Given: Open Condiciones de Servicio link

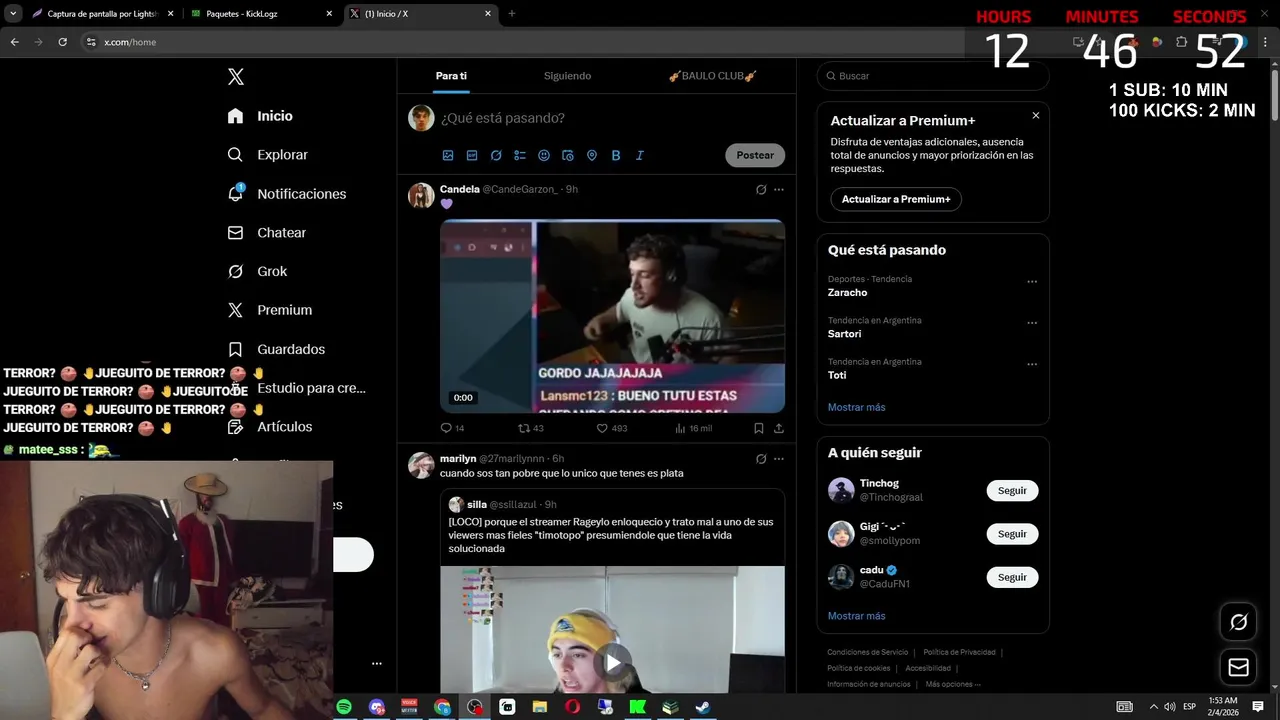Looking at the screenshot, I should (x=867, y=652).
